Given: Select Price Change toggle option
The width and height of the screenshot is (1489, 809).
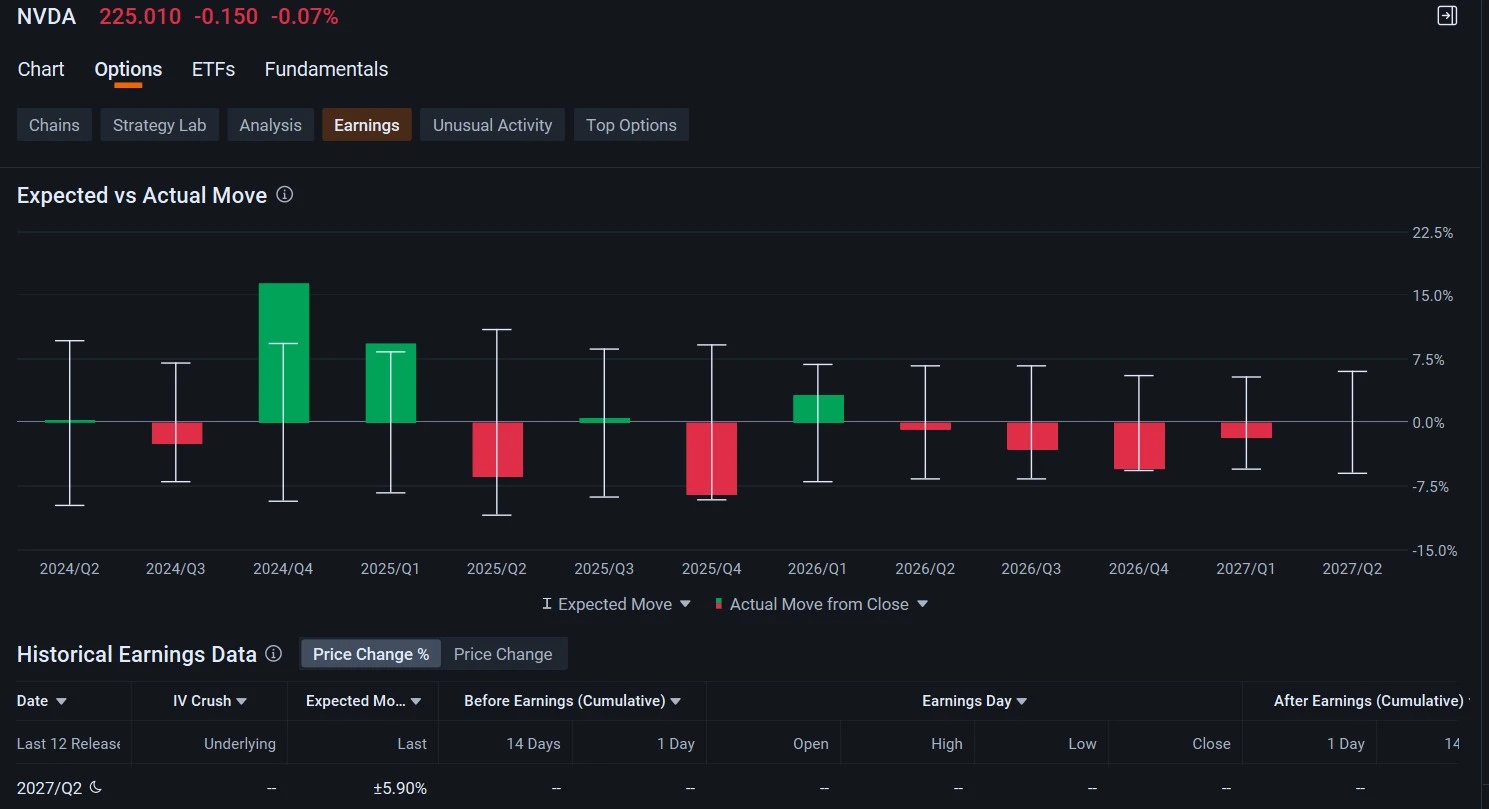Looking at the screenshot, I should coord(503,654).
